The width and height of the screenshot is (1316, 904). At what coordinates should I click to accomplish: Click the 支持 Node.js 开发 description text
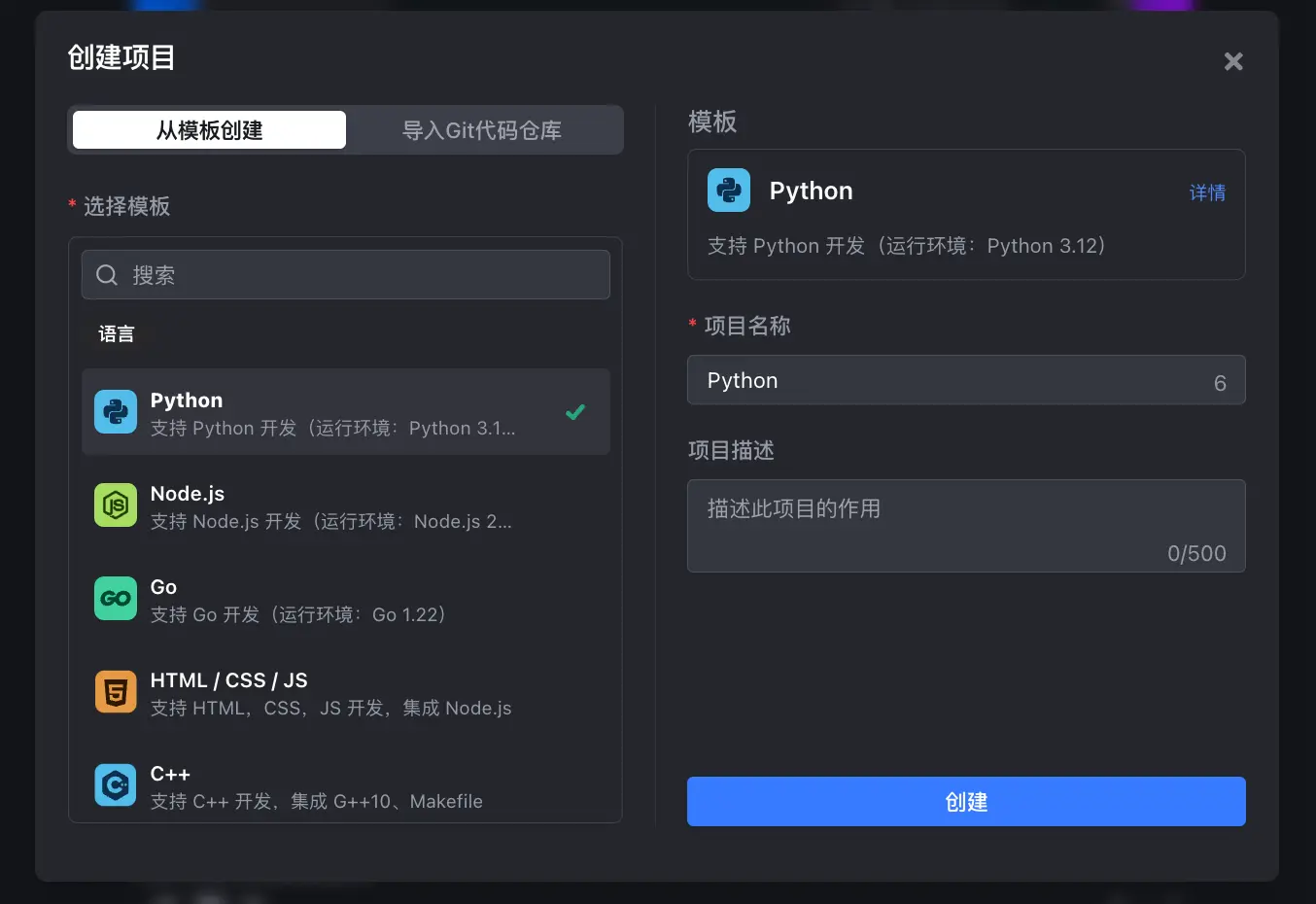(x=331, y=521)
